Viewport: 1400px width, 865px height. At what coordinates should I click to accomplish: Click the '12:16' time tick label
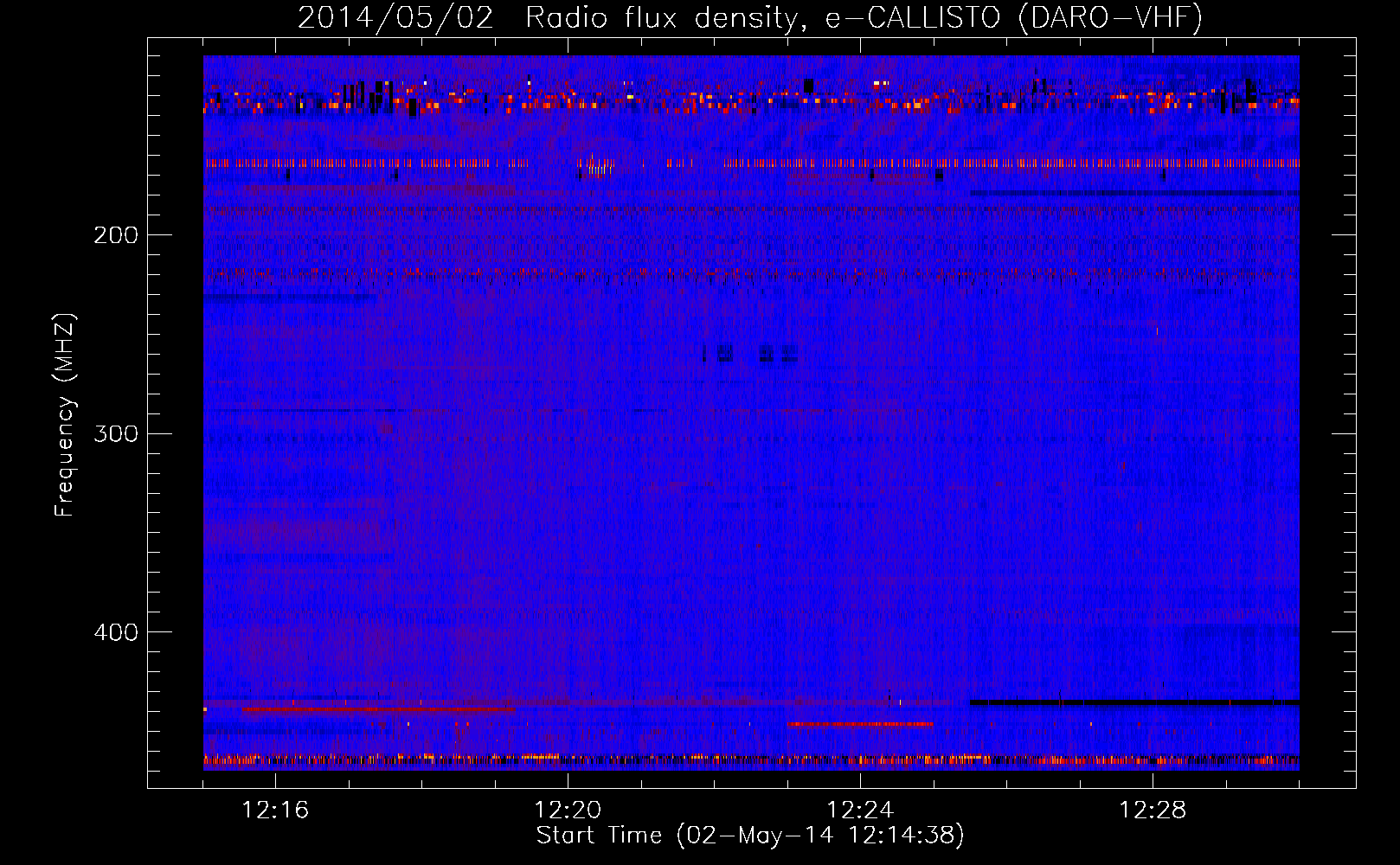pyautogui.click(x=275, y=811)
